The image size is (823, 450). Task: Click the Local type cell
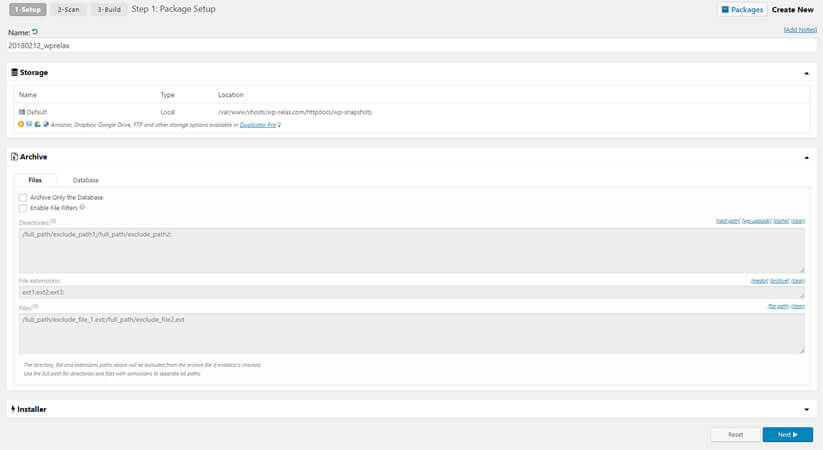[x=167, y=112]
